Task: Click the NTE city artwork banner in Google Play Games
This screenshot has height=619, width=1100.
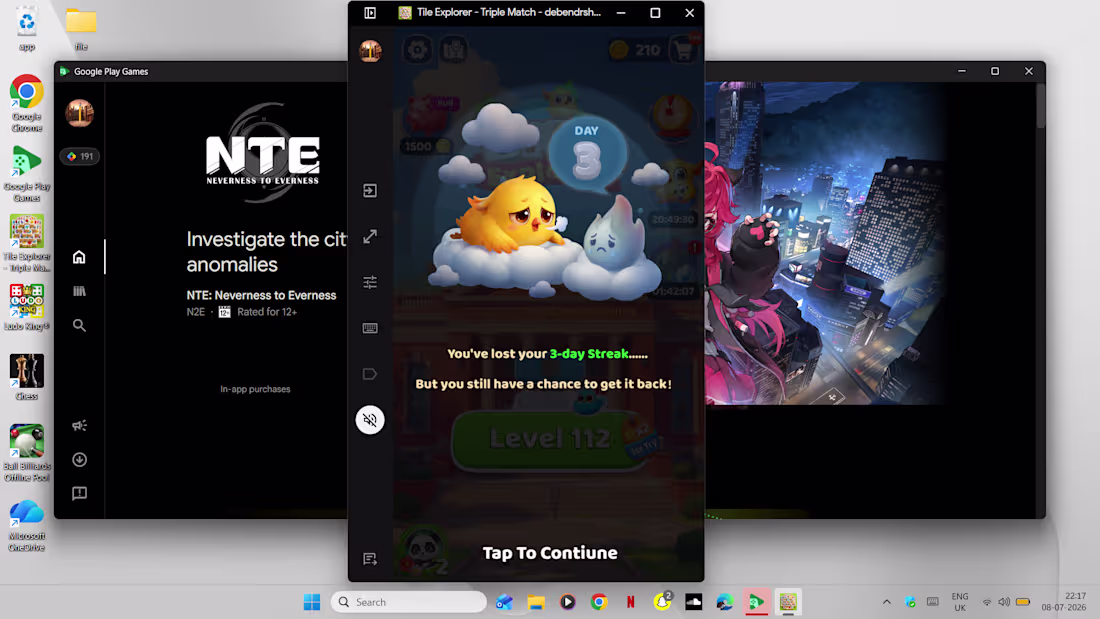Action: point(824,243)
